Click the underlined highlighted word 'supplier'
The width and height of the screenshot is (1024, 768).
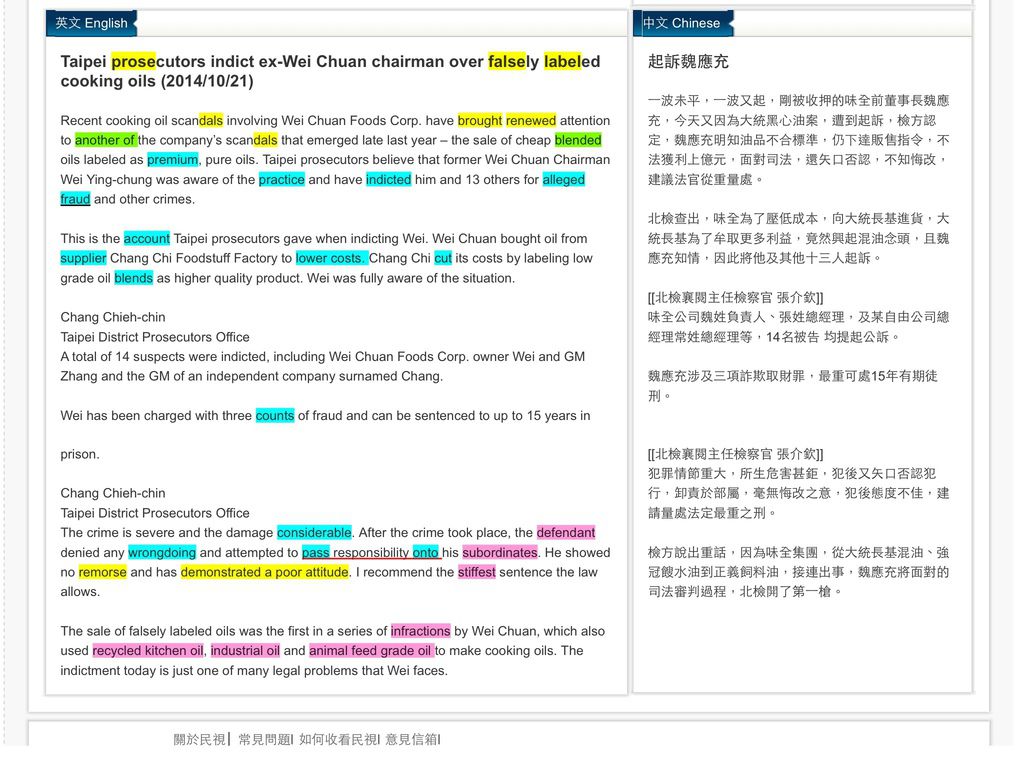pos(83,258)
